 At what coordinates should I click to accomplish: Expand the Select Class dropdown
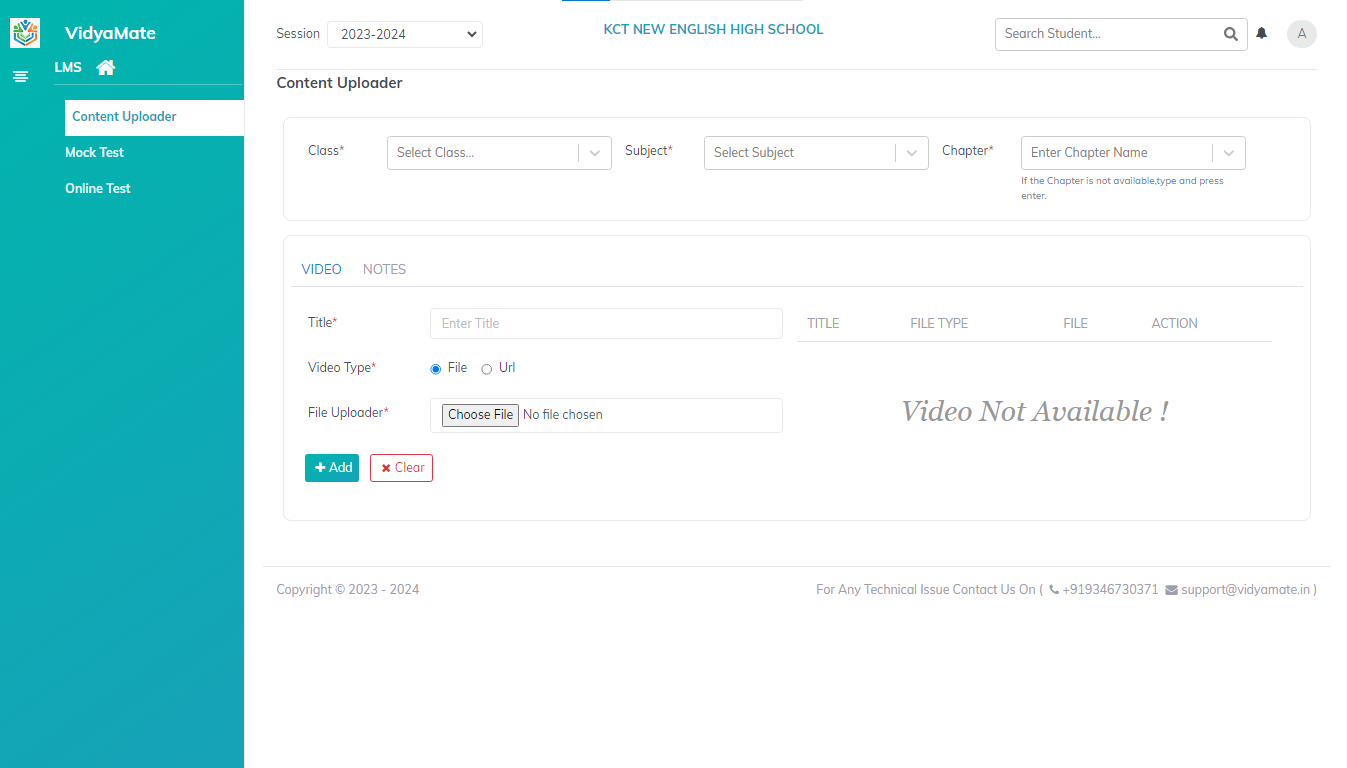click(498, 153)
